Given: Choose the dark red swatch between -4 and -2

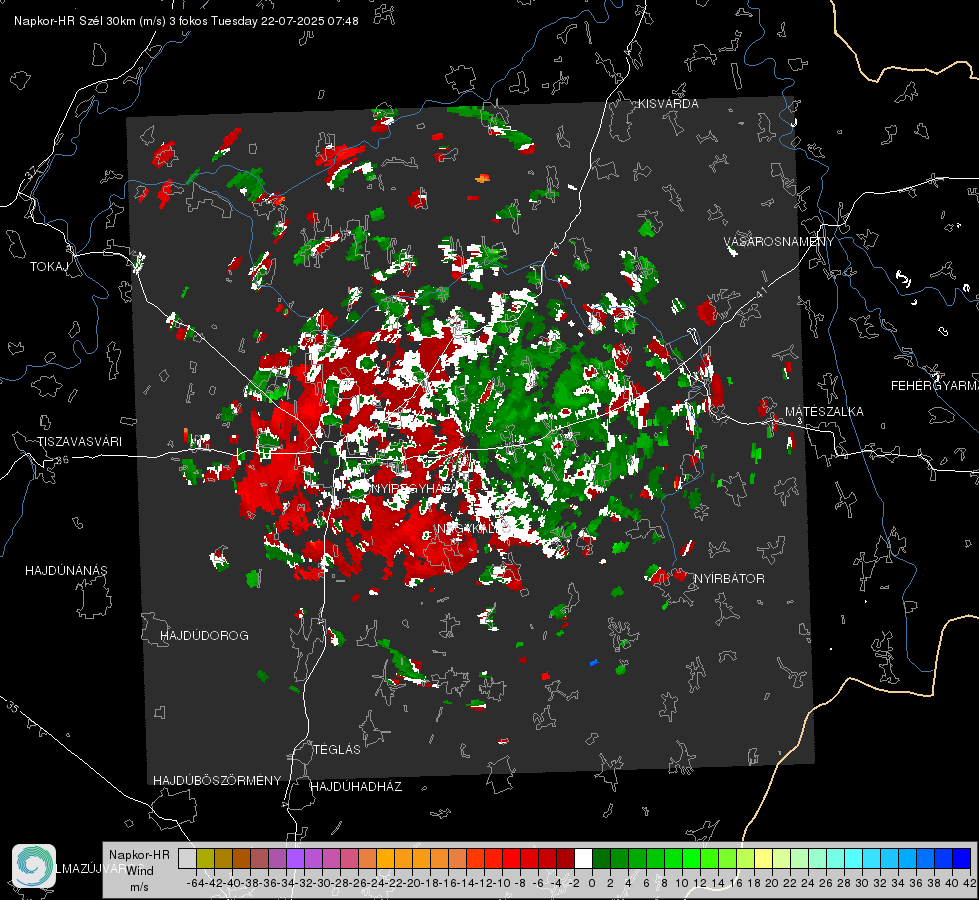Looking at the screenshot, I should pos(566,858).
